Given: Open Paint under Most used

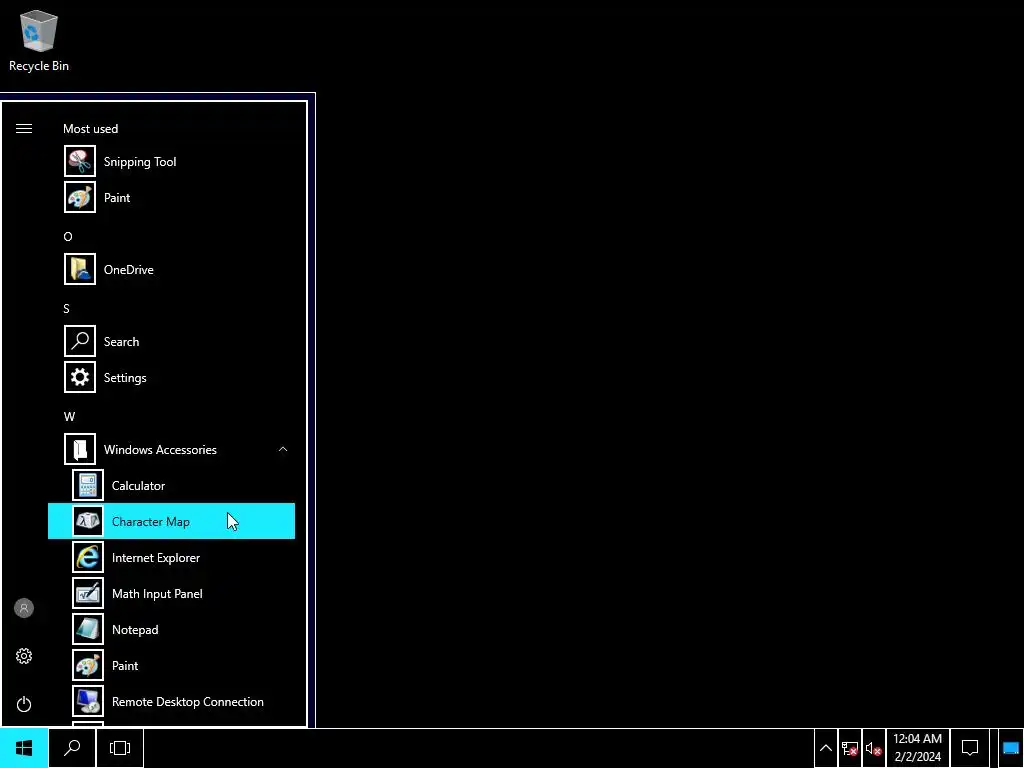Looking at the screenshot, I should [171, 197].
